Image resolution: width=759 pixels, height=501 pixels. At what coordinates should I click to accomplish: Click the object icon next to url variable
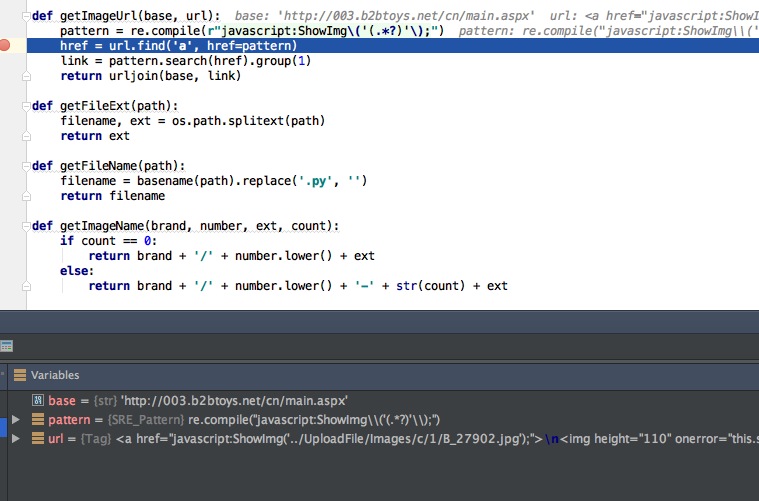[37, 439]
